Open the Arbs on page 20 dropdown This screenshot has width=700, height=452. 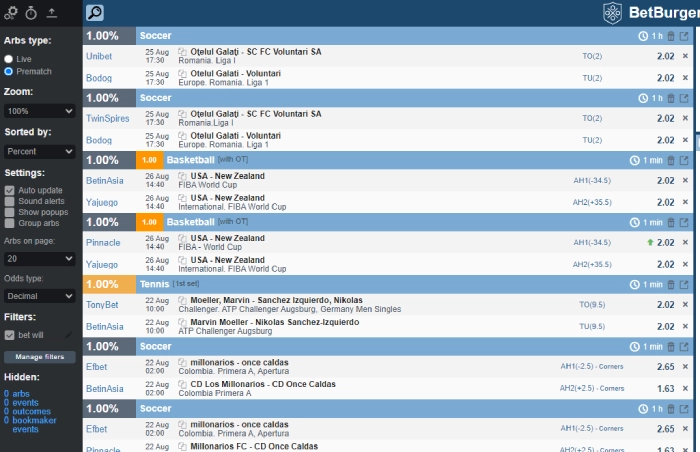click(39, 259)
